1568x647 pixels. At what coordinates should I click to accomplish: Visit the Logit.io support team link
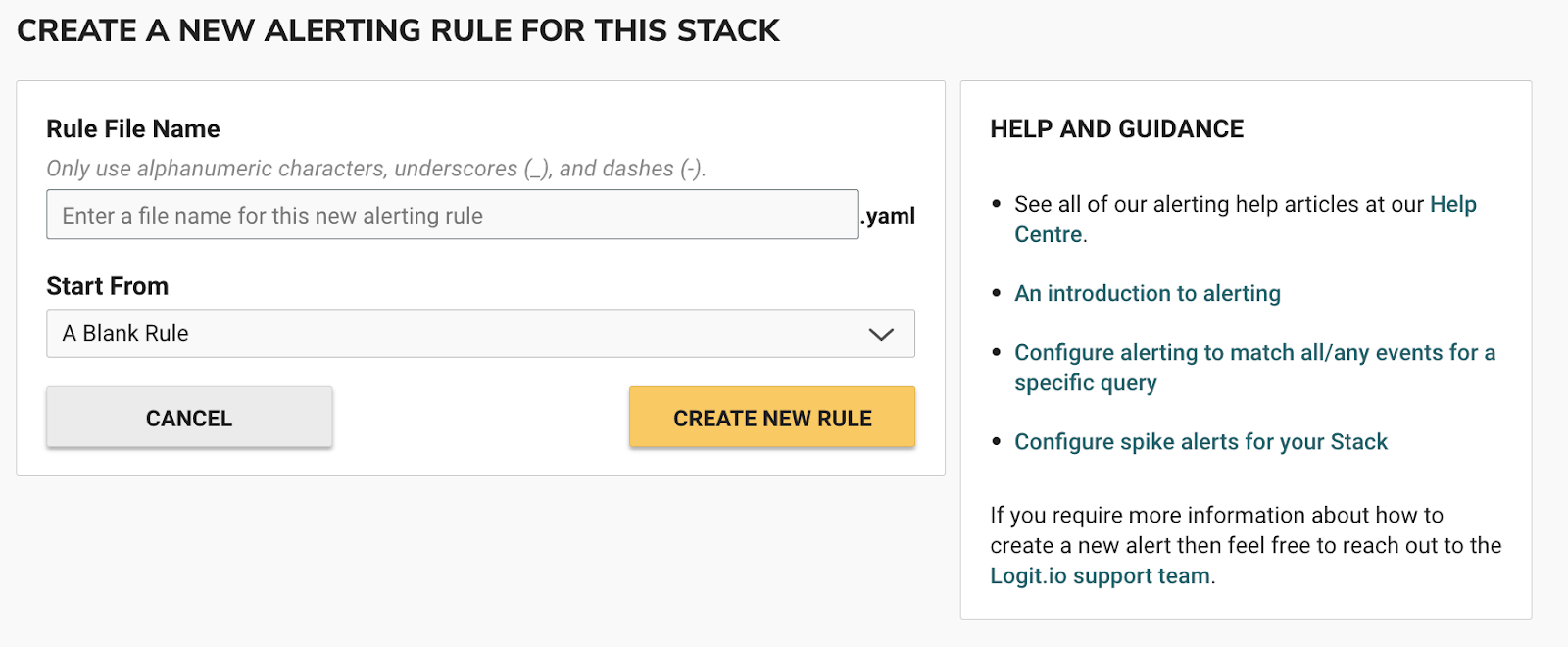(x=1100, y=576)
